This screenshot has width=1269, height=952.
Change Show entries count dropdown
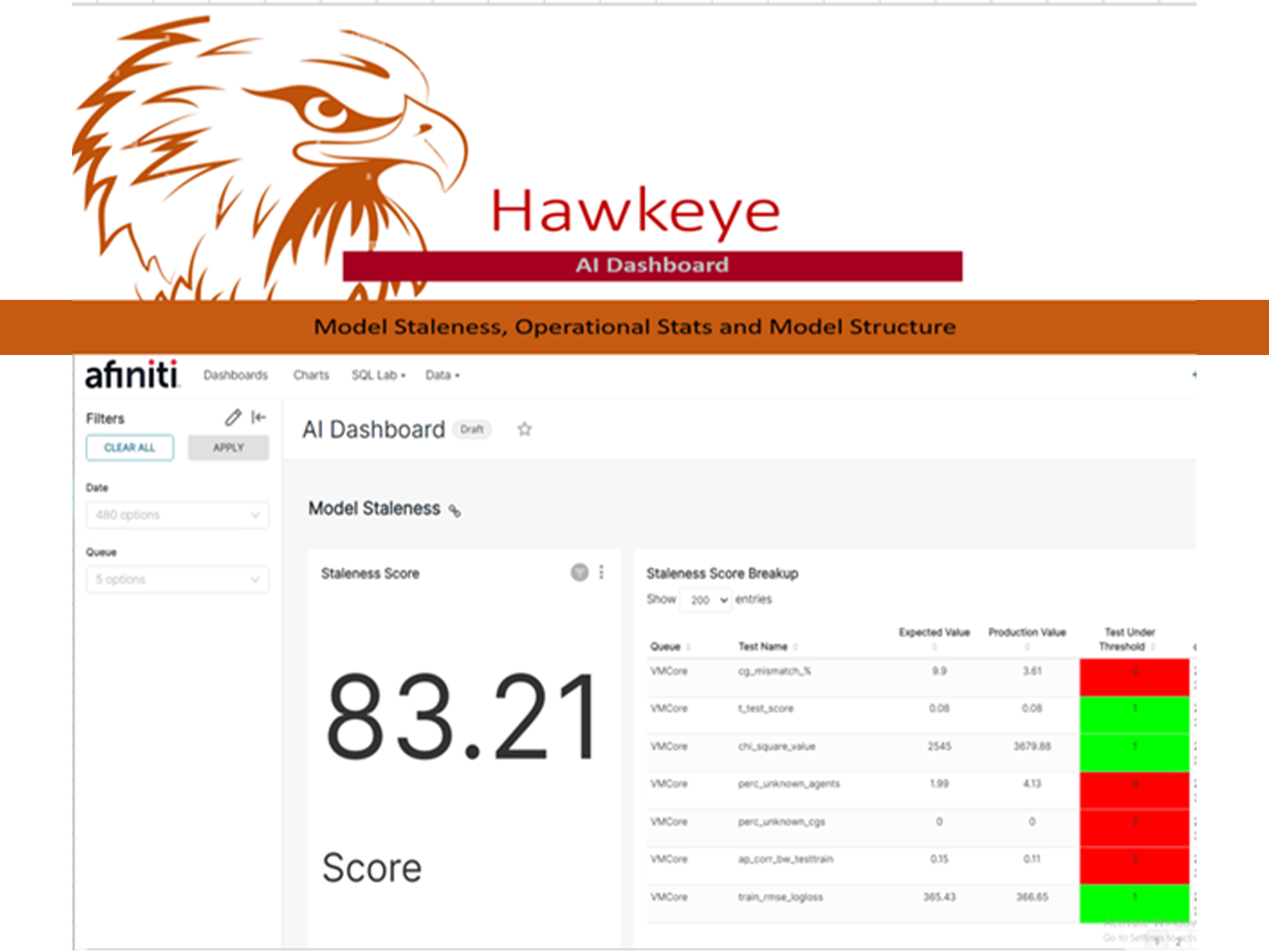click(705, 600)
